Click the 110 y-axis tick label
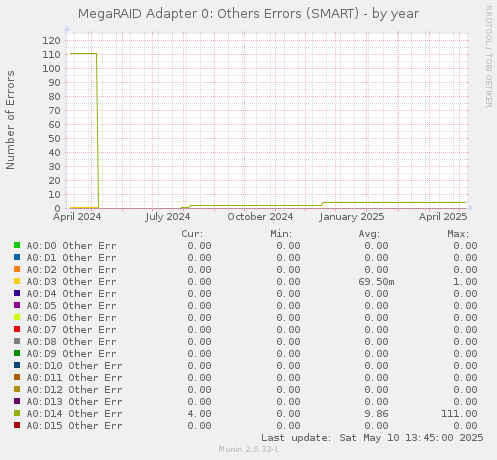The height and width of the screenshot is (460, 497). pyautogui.click(x=51, y=55)
